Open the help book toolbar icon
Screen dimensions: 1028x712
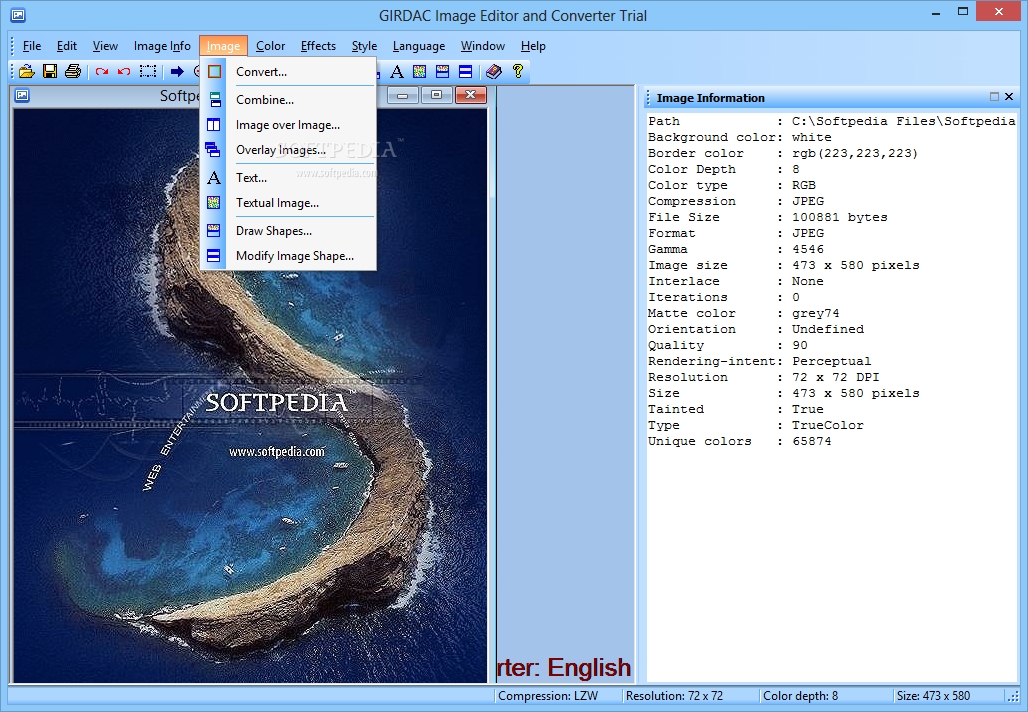click(494, 71)
